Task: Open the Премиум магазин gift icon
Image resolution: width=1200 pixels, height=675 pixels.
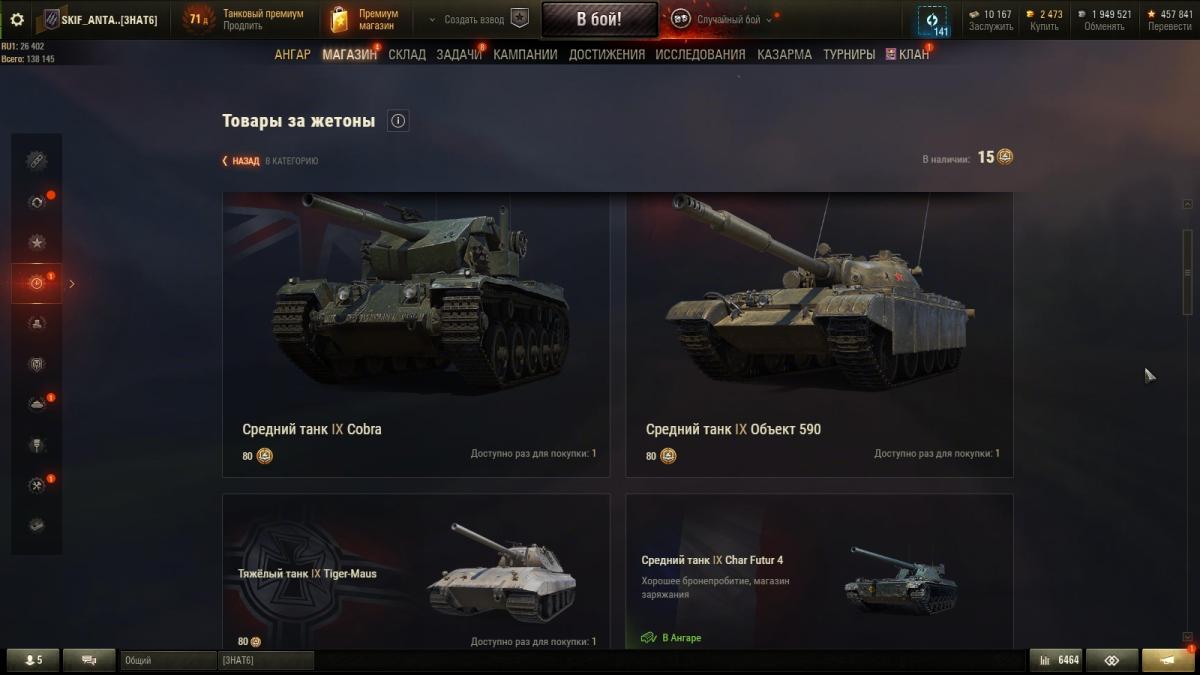Action: click(340, 19)
